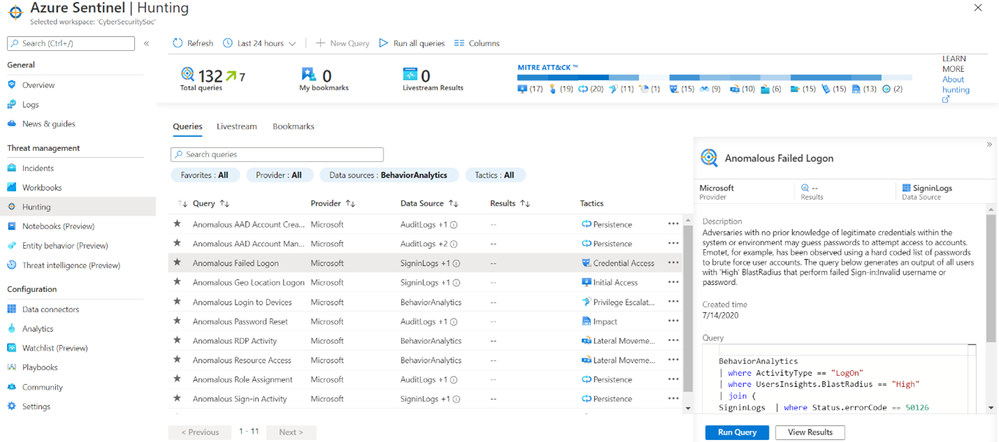Toggle favorite star for Anomalous Role Assignment

(x=178, y=379)
